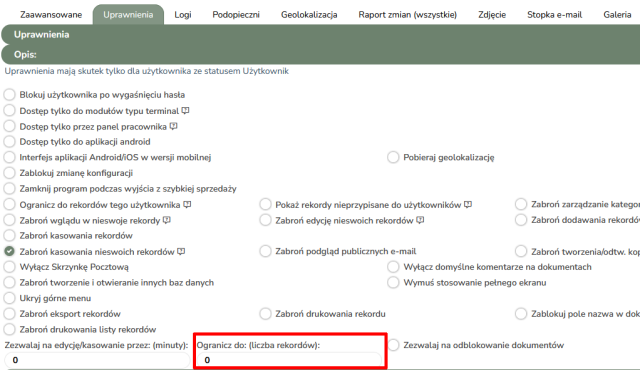Enable Dostęp tylko do modułów typu terminal
The image size is (640, 370).
[x=9, y=110]
